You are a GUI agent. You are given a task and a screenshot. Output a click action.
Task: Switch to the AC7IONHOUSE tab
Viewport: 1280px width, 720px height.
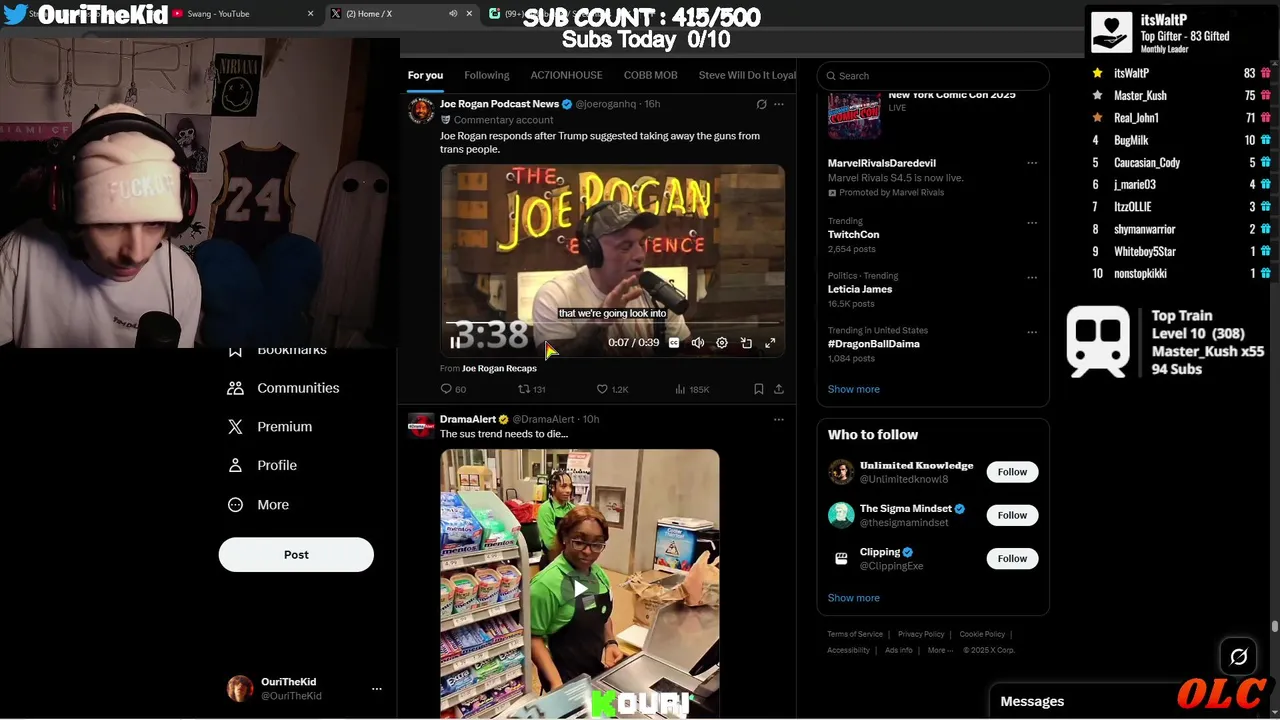point(566,75)
